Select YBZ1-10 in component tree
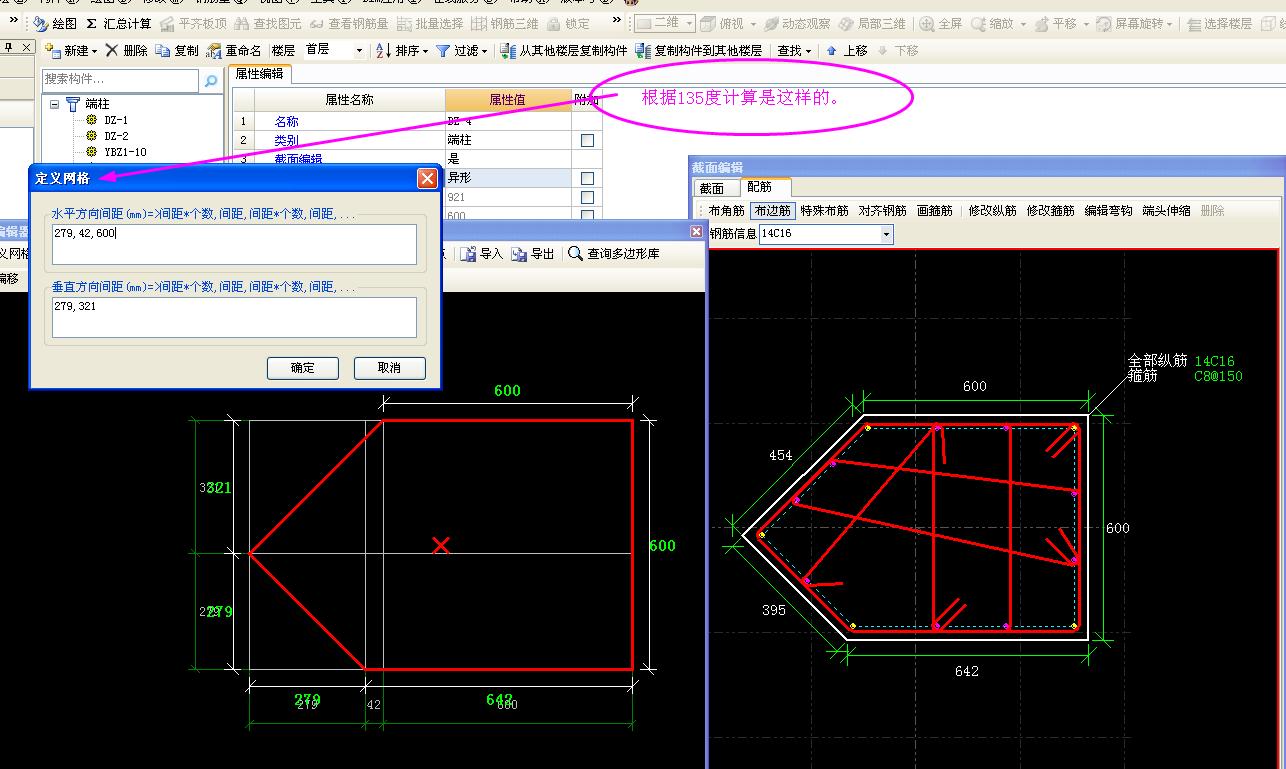The width and height of the screenshot is (1286, 769). [x=125, y=152]
